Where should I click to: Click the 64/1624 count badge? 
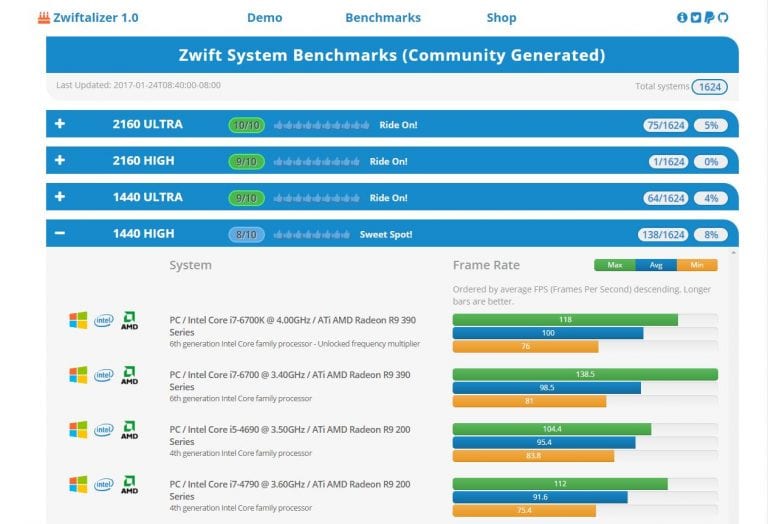[666, 198]
